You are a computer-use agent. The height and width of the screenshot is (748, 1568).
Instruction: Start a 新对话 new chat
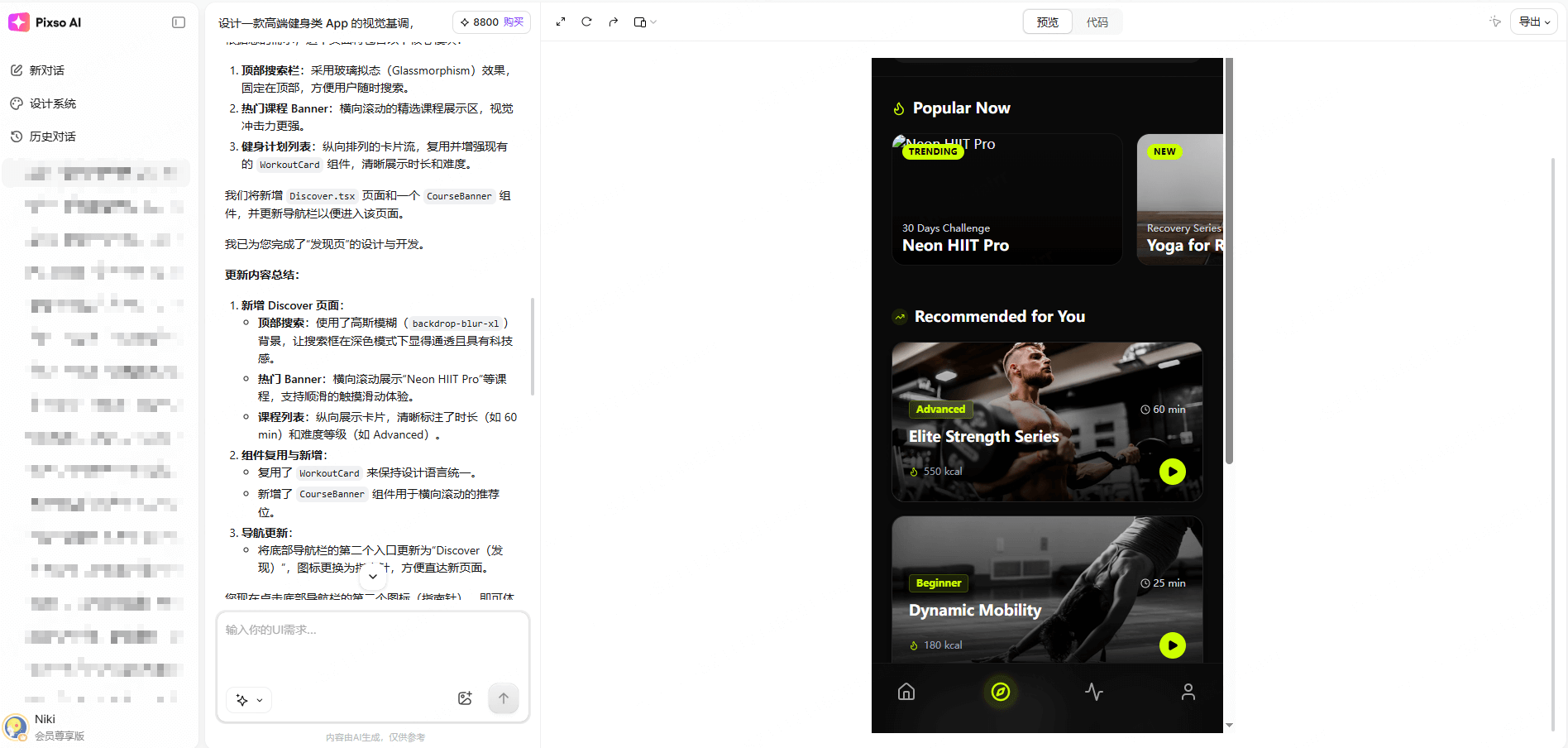point(46,70)
